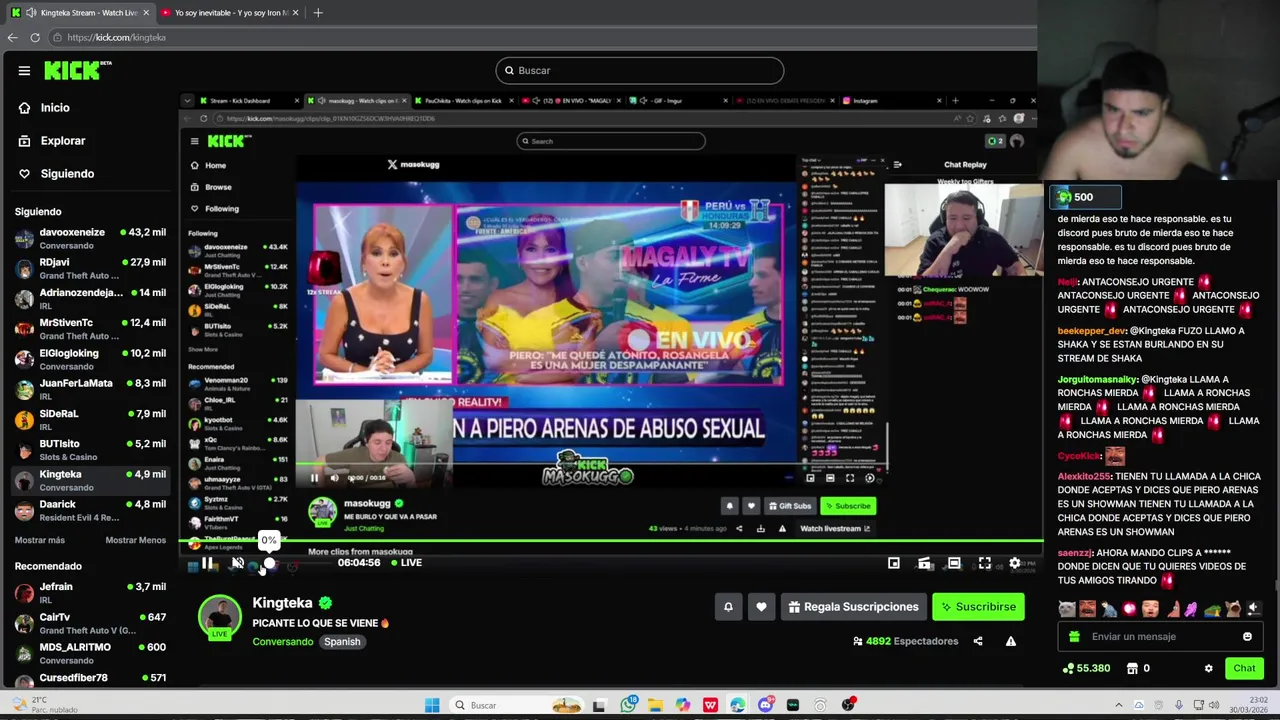Open MDS_ALRITMO in the Recomendado list
This screenshot has width=1280, height=720.
(x=90, y=653)
